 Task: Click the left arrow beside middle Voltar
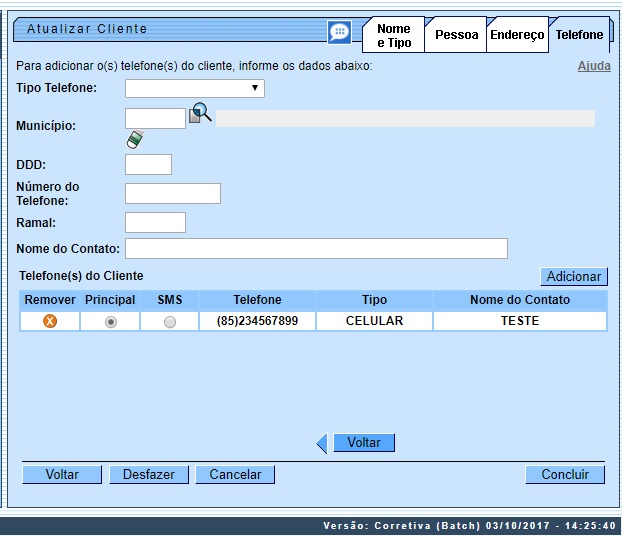point(322,443)
